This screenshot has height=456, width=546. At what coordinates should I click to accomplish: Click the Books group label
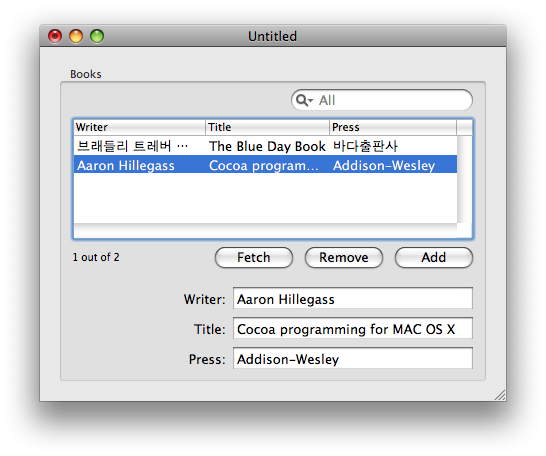pyautogui.click(x=86, y=74)
